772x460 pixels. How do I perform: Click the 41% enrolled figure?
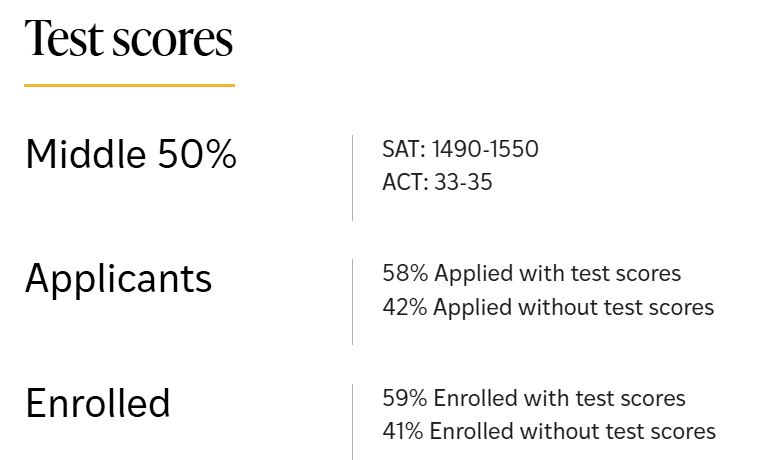pyautogui.click(x=404, y=432)
